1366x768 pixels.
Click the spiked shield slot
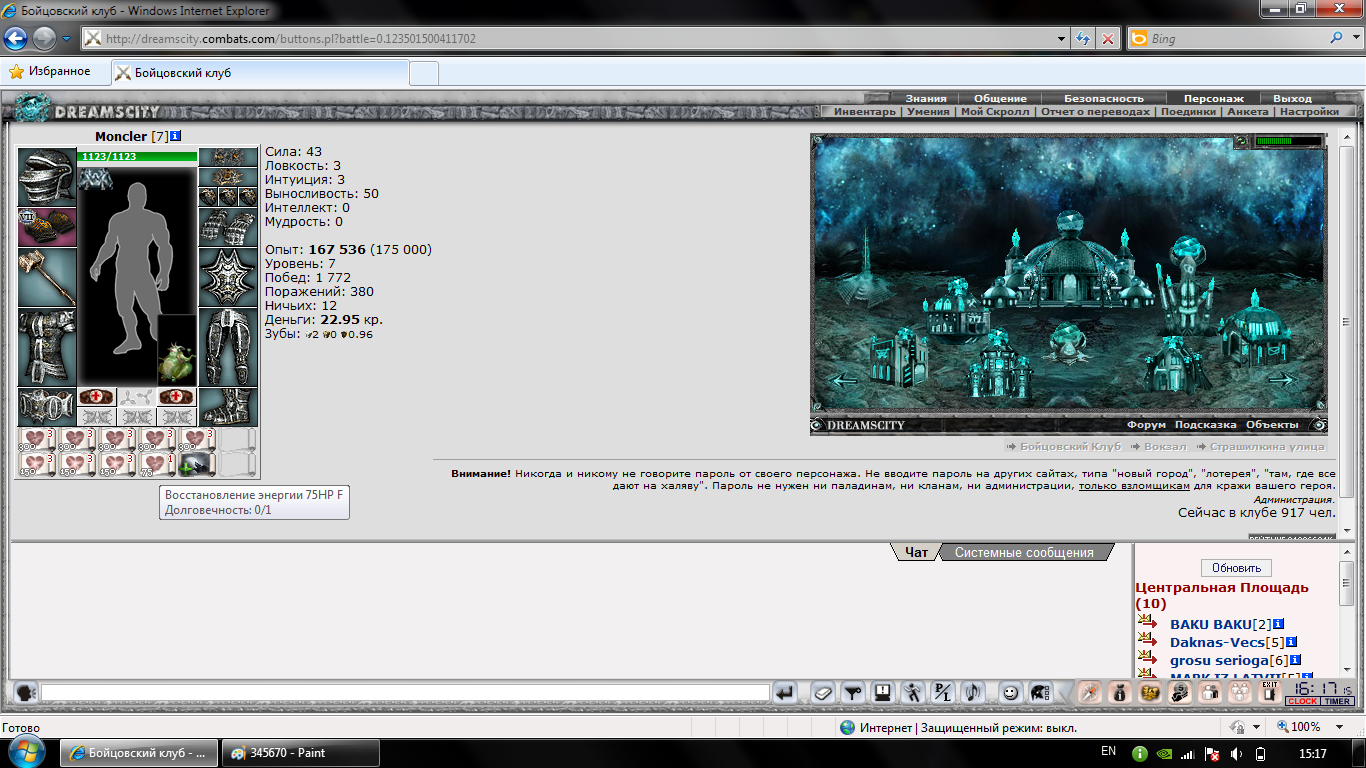(228, 277)
